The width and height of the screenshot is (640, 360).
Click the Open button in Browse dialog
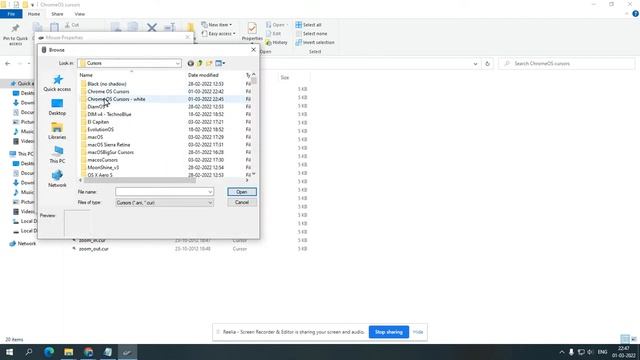point(242,192)
